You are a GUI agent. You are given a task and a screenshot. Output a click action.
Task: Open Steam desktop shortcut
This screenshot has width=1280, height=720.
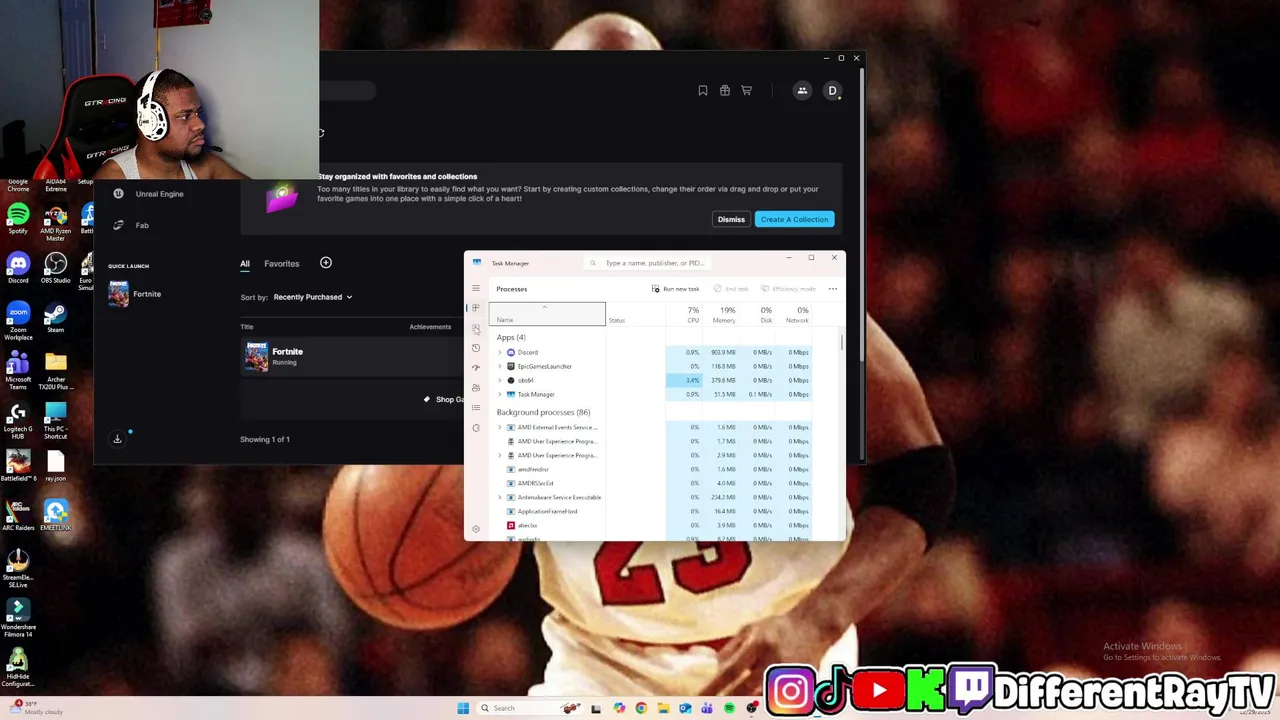[55, 318]
